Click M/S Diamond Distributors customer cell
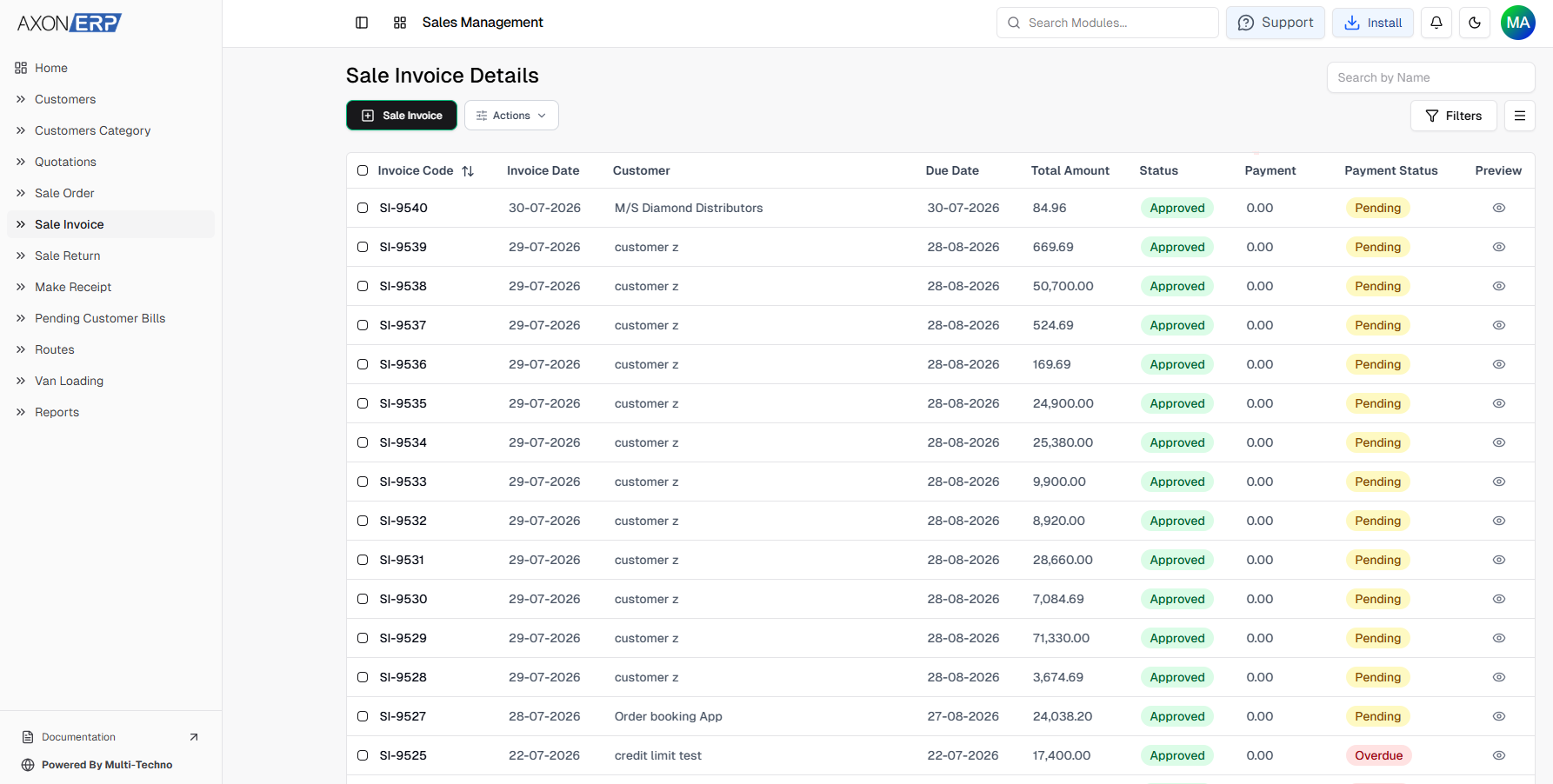 [689, 208]
